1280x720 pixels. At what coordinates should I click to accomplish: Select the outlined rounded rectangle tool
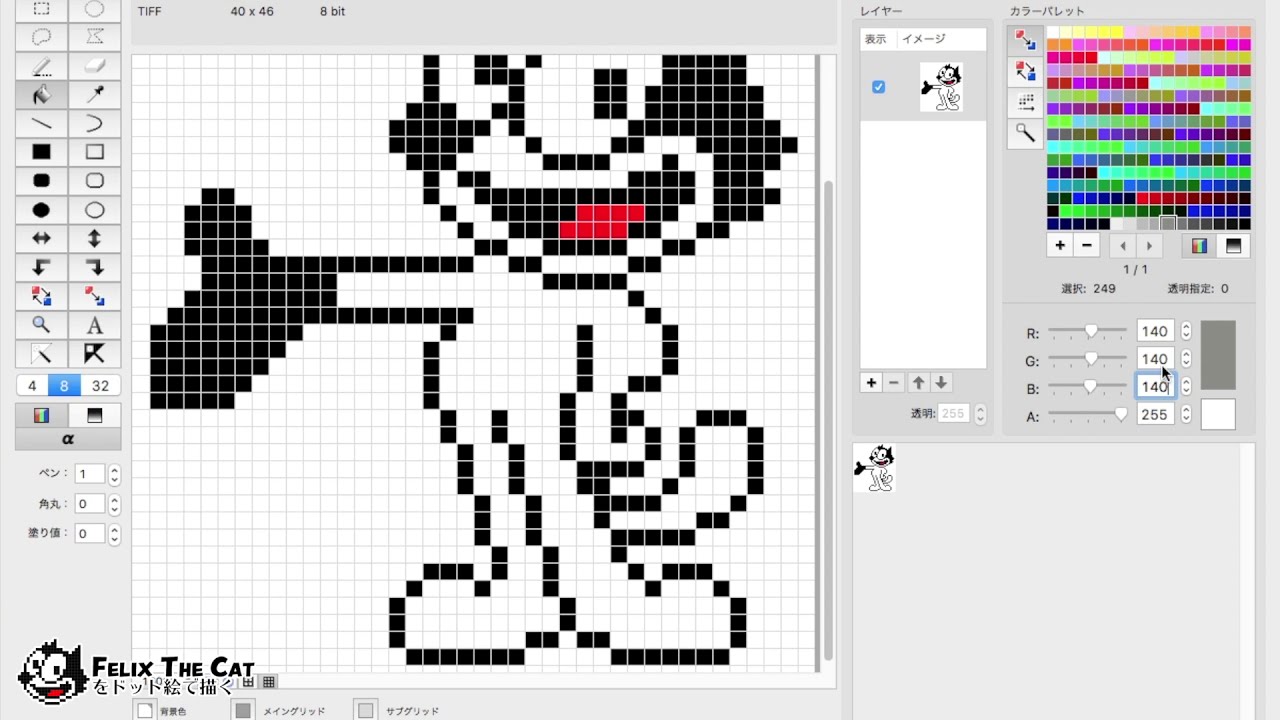click(94, 181)
